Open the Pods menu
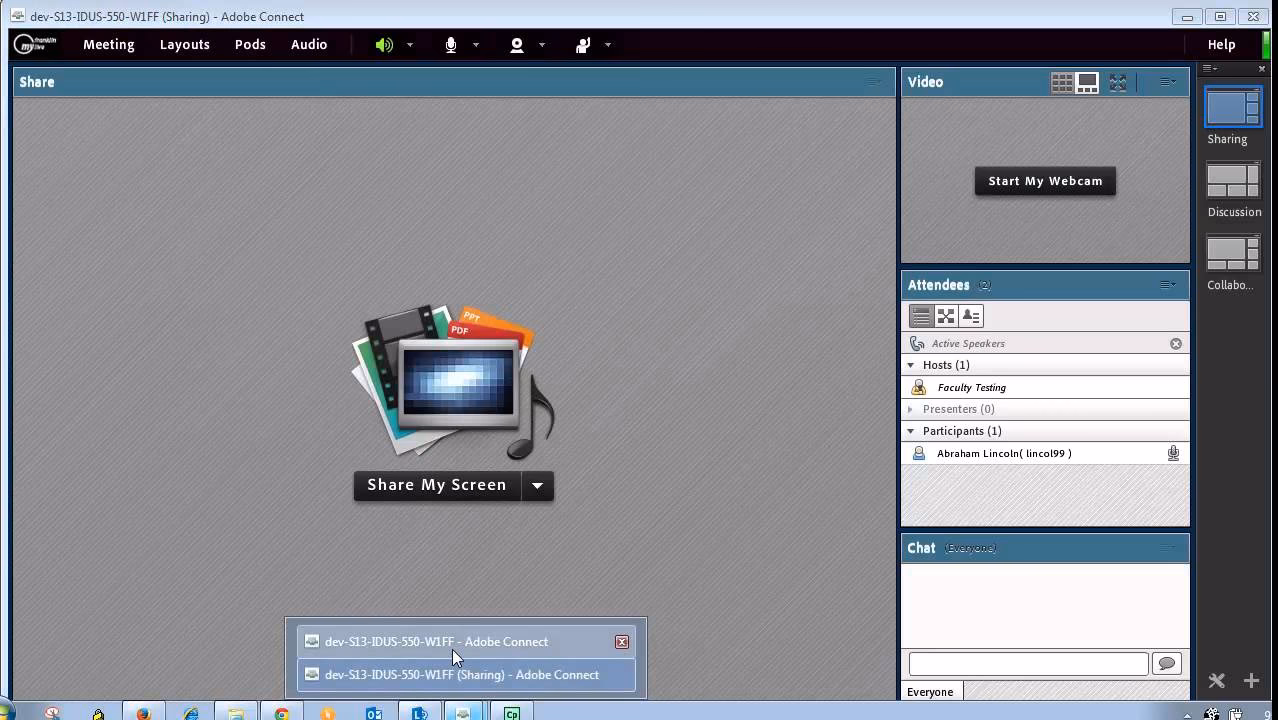Viewport: 1278px width, 720px height. pos(250,45)
